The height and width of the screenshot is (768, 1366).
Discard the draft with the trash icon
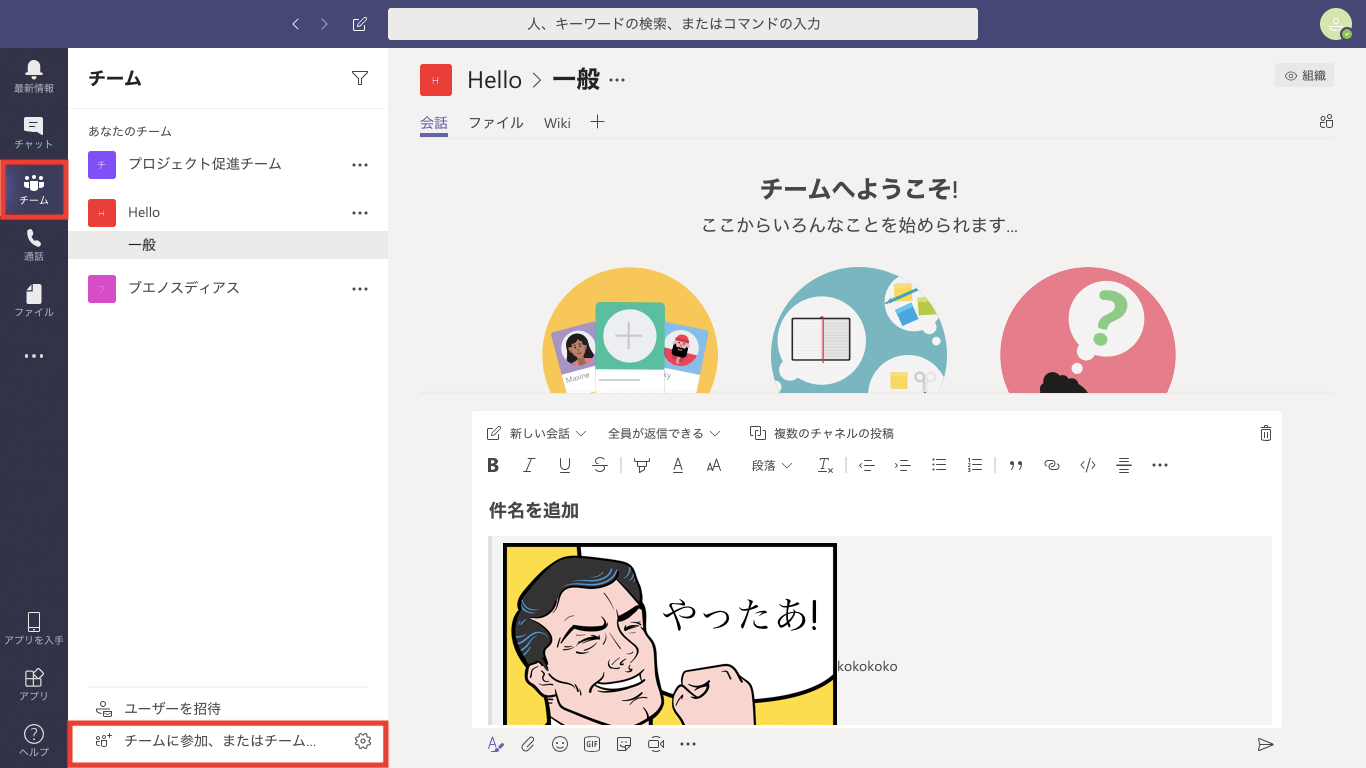click(x=1266, y=433)
